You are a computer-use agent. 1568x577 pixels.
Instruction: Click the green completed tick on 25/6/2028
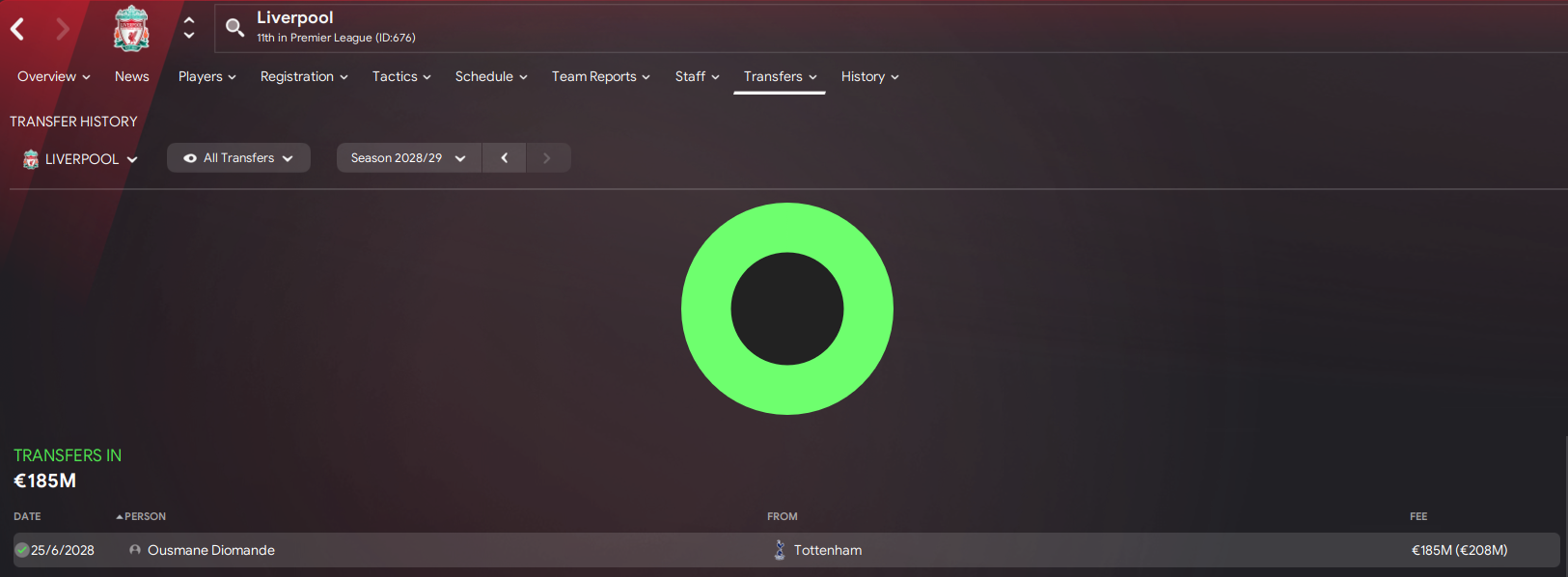point(21,550)
